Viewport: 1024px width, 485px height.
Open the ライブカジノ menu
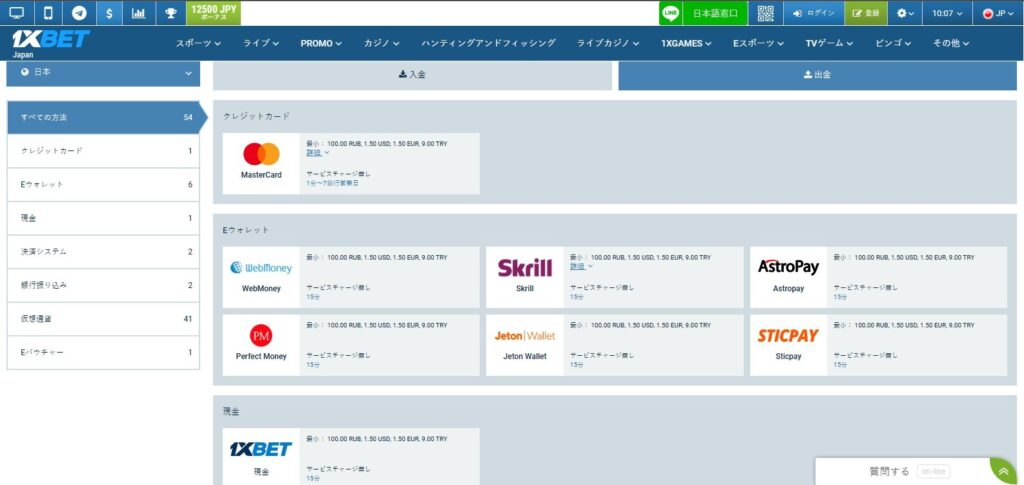coord(608,43)
